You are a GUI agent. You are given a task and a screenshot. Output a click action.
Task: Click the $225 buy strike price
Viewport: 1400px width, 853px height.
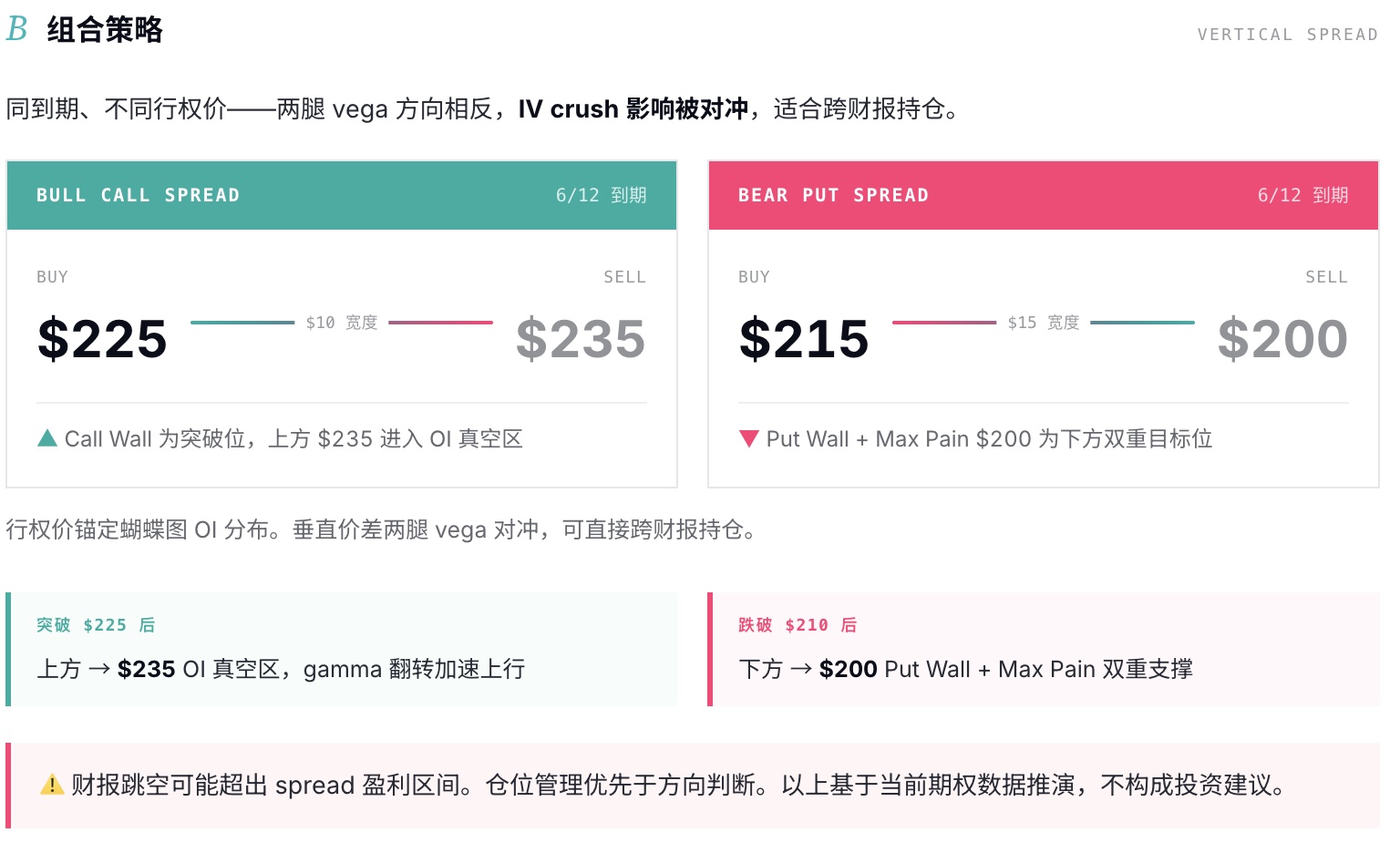tap(102, 338)
